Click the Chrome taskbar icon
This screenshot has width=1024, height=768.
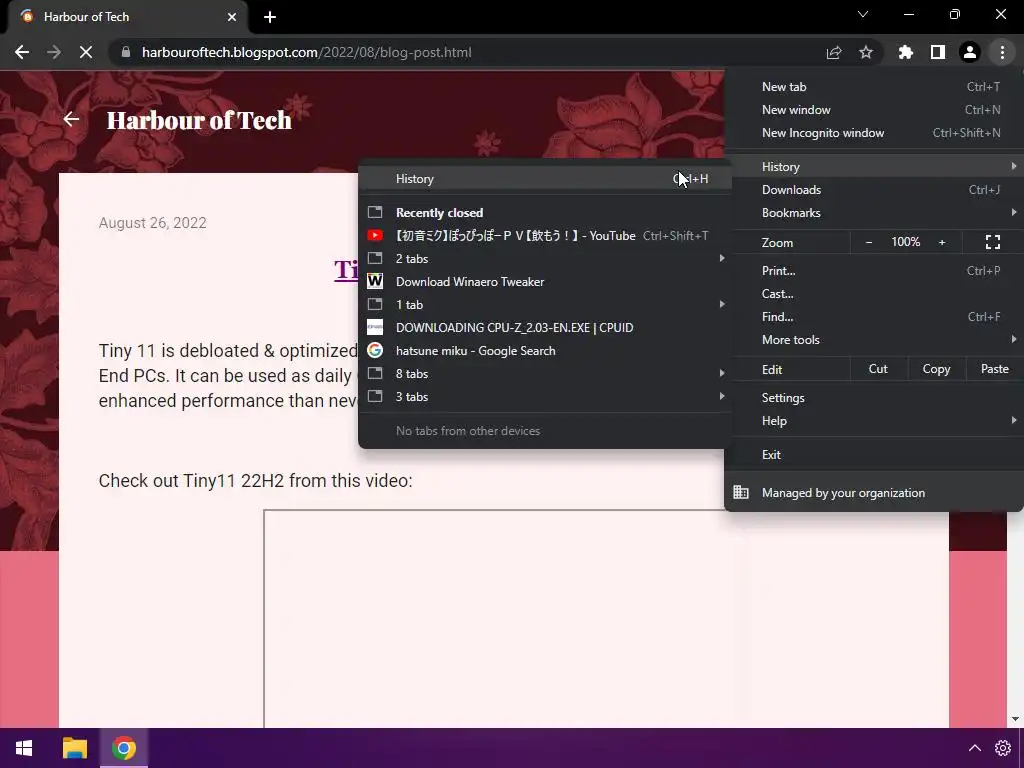click(x=123, y=748)
